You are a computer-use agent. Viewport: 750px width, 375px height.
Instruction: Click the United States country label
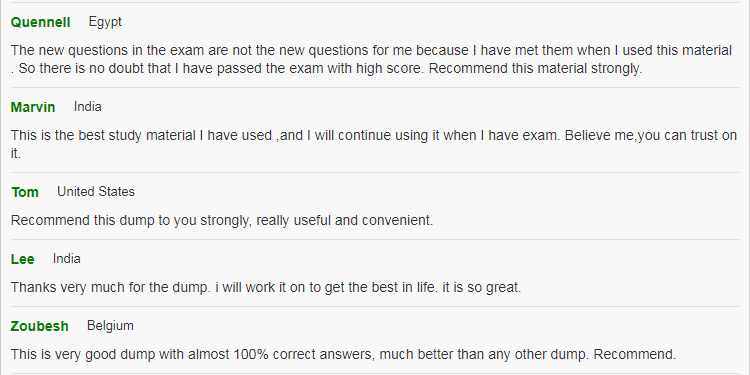(x=96, y=192)
